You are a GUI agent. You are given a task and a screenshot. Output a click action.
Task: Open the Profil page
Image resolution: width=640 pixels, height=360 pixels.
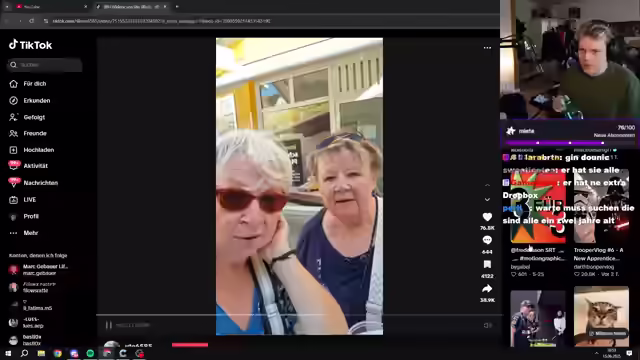[31, 216]
